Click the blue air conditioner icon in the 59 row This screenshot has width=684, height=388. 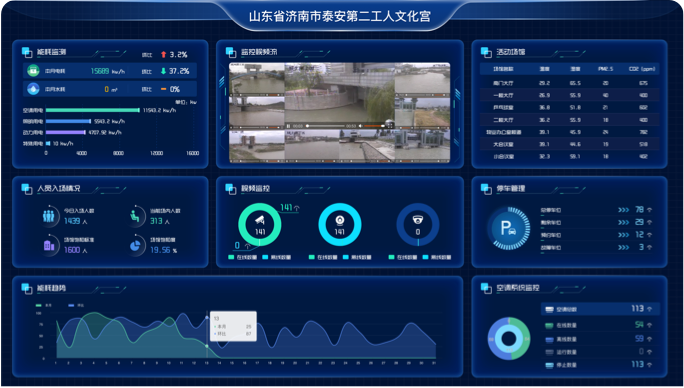click(x=549, y=339)
